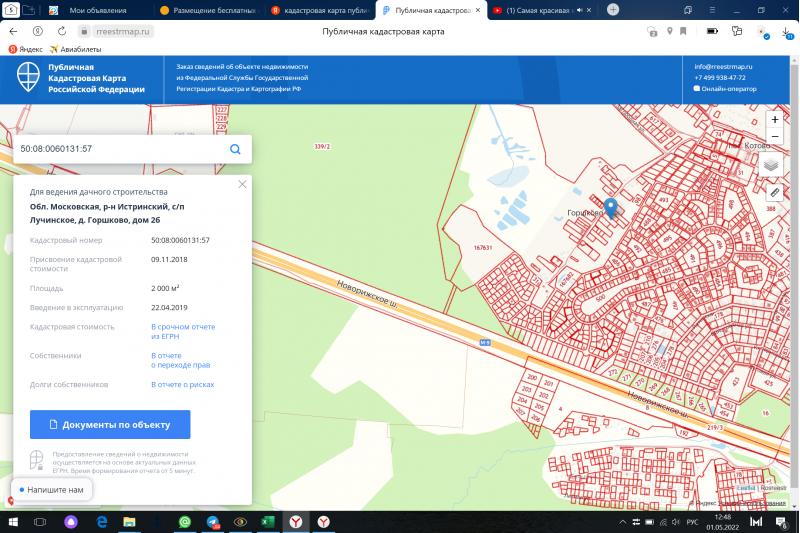Switch to tab 'Размещение бесплатных'
The width and height of the screenshot is (800, 533).
(214, 10)
